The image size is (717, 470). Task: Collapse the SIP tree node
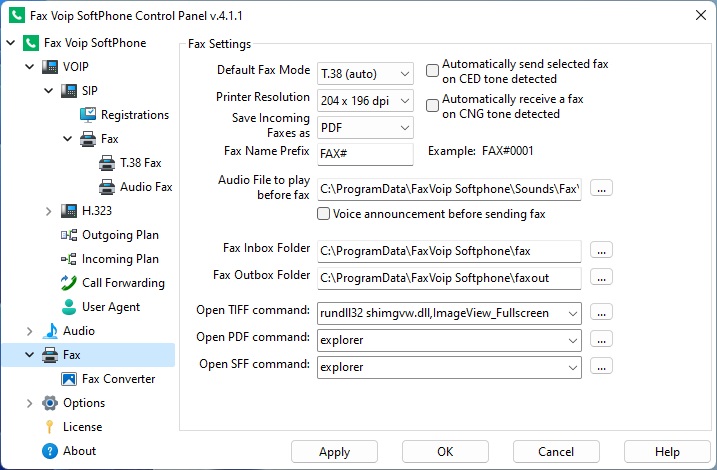click(x=49, y=91)
